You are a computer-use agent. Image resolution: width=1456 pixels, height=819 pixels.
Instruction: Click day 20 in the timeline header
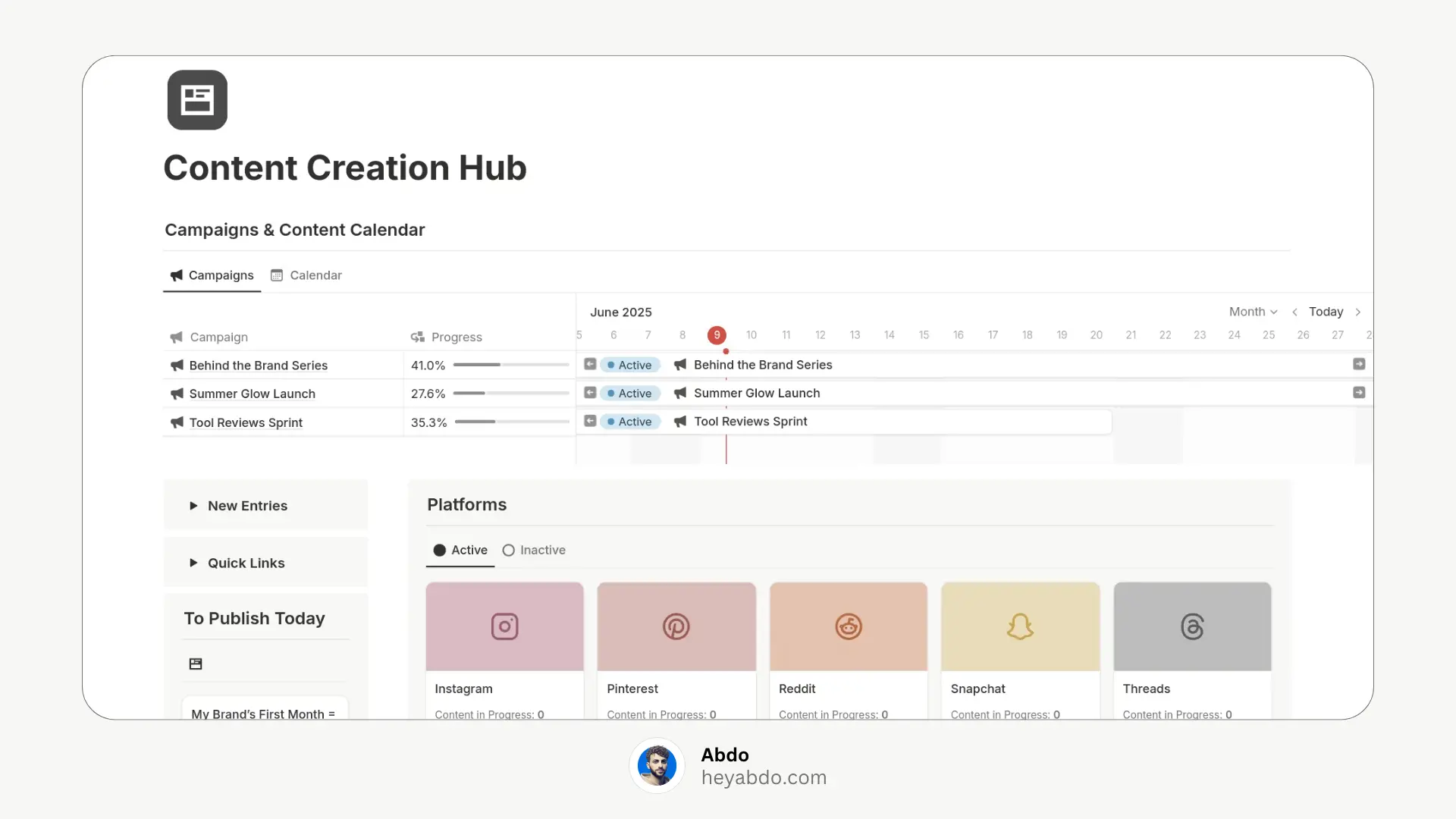tap(1096, 334)
